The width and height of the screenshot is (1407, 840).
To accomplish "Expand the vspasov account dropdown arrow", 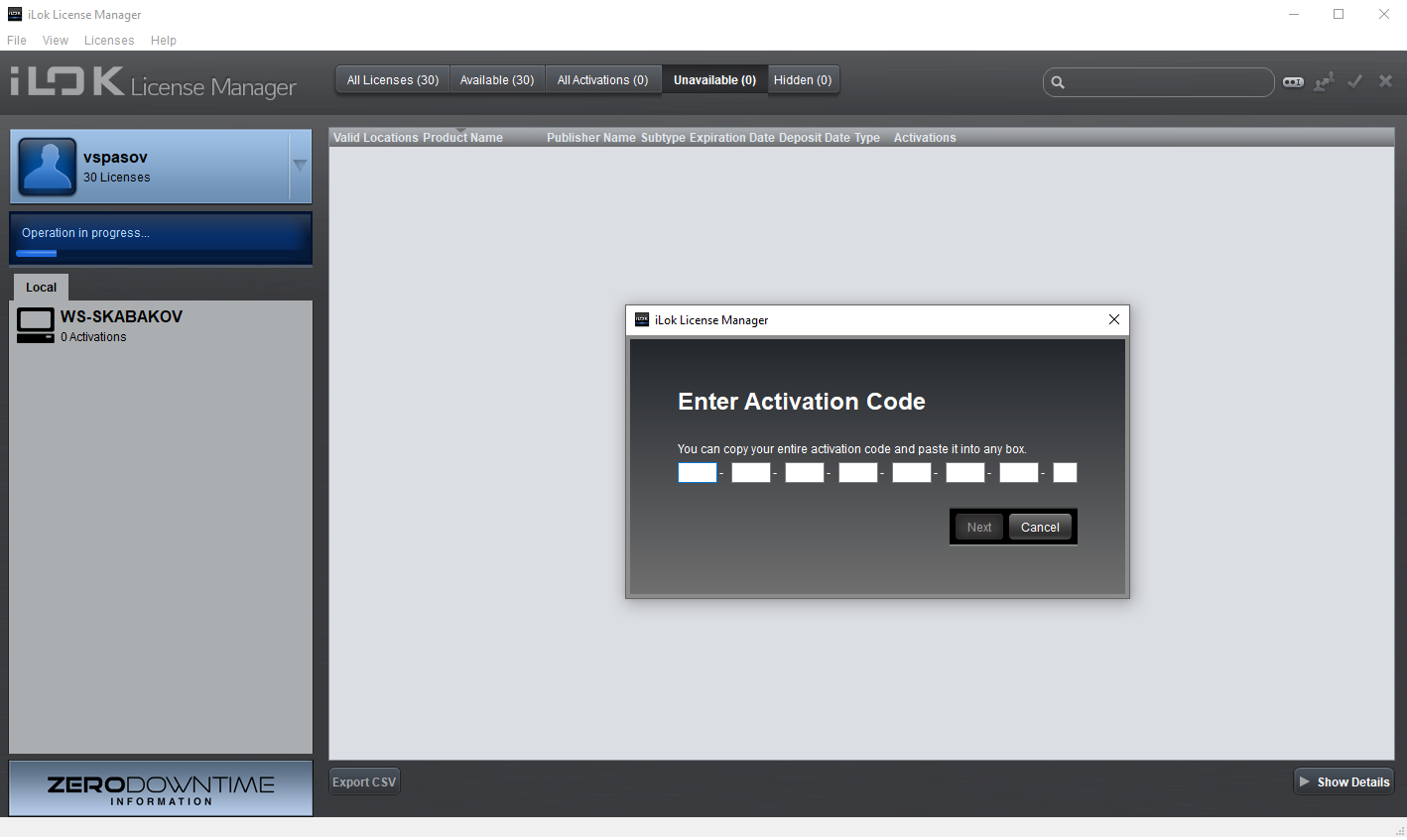I will point(300,166).
